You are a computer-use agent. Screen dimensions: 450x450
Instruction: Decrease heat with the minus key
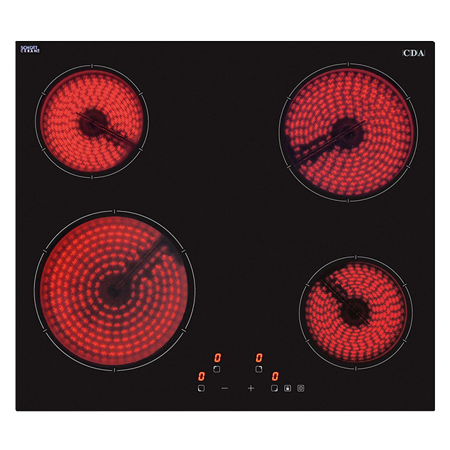(225, 388)
